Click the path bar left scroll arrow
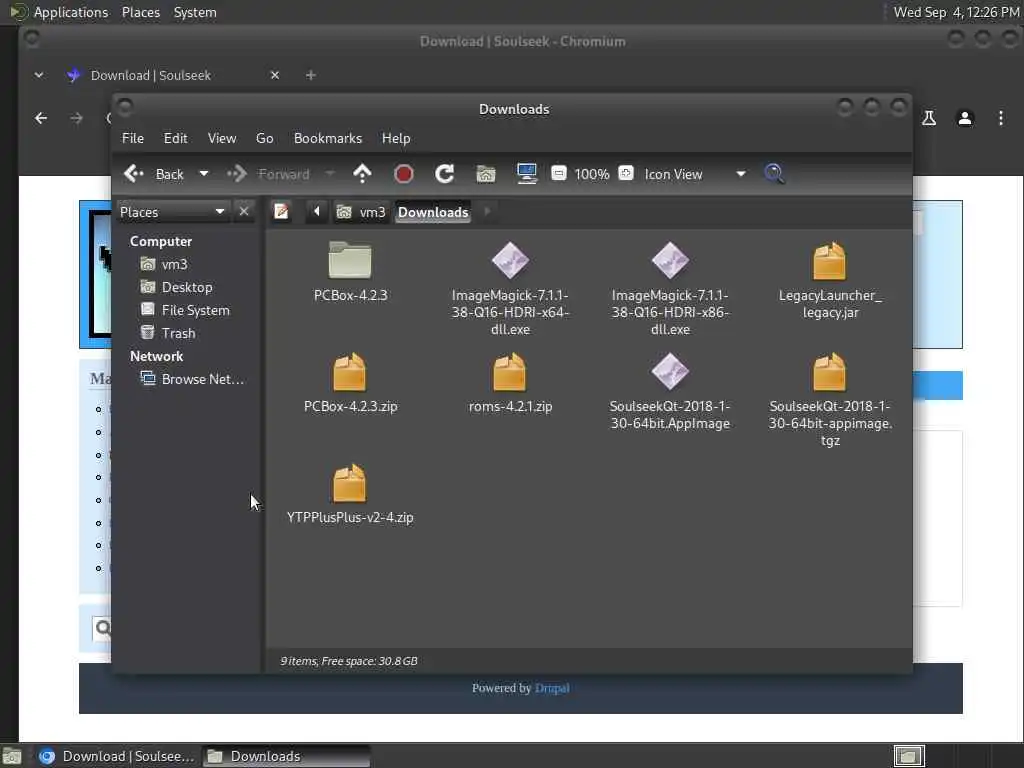The width and height of the screenshot is (1024, 768). click(x=317, y=212)
